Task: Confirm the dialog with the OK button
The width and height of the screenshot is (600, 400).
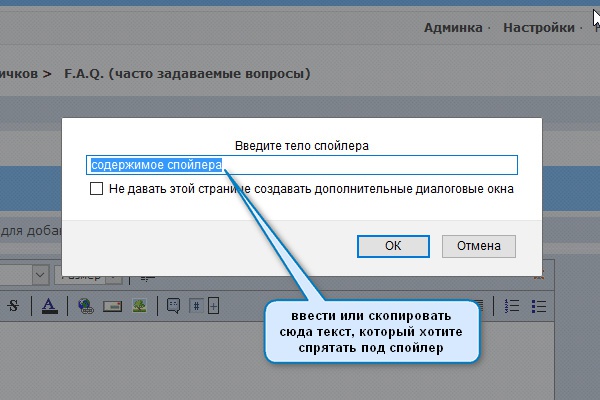Action: click(x=393, y=246)
